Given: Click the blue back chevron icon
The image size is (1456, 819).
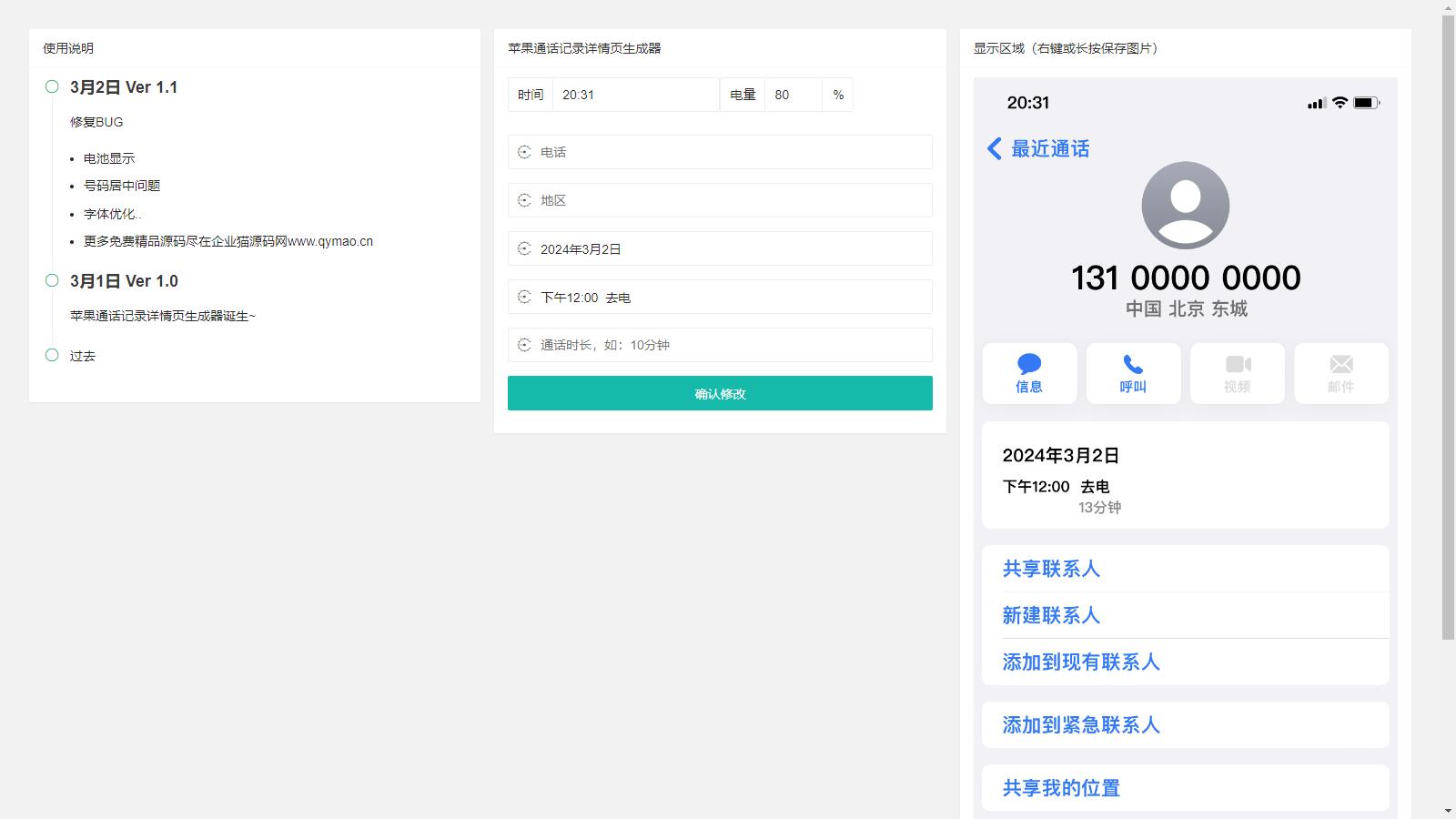Looking at the screenshot, I should click(x=995, y=149).
